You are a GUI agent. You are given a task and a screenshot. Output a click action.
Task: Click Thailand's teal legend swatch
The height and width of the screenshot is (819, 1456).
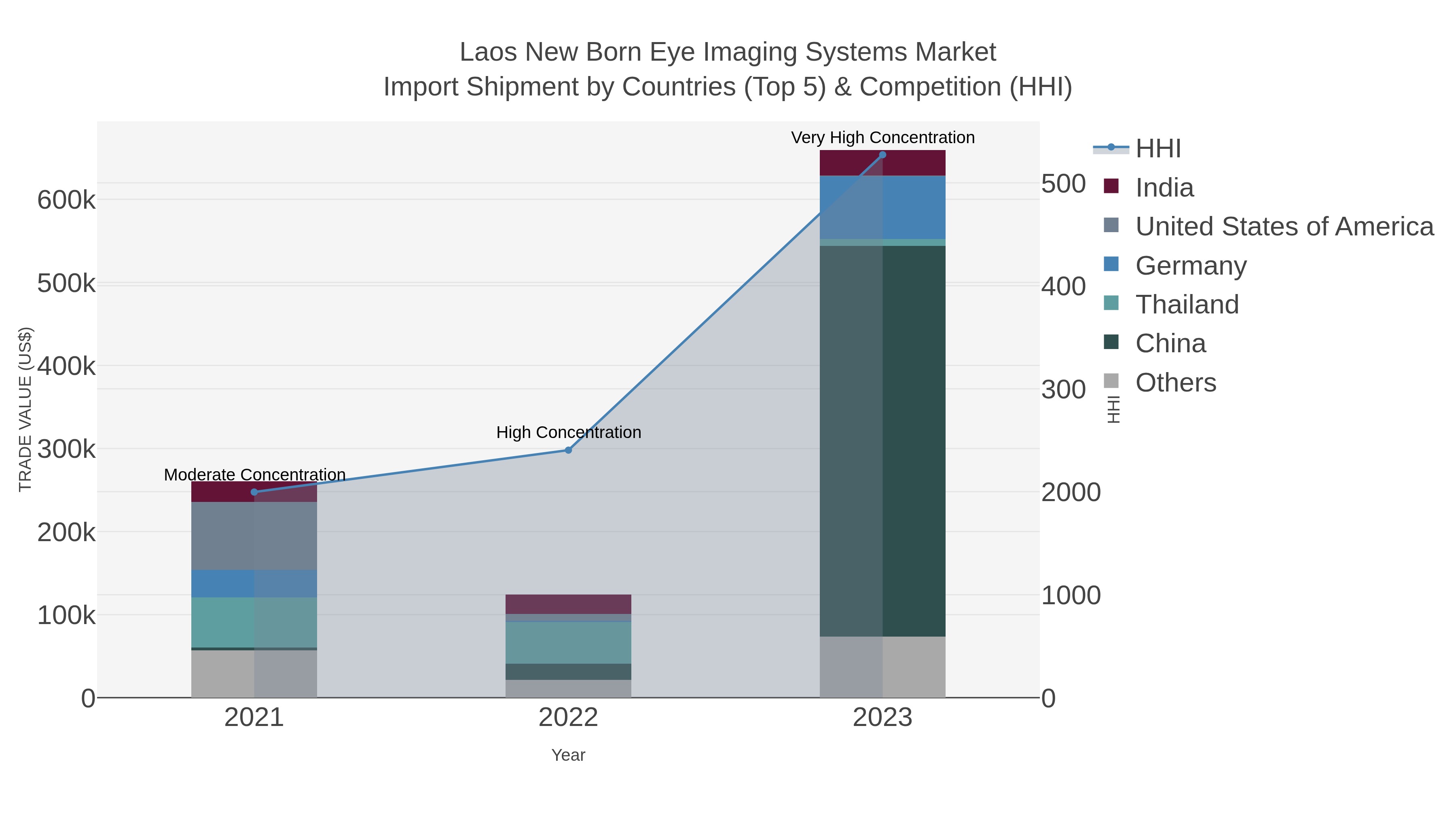(x=1111, y=303)
